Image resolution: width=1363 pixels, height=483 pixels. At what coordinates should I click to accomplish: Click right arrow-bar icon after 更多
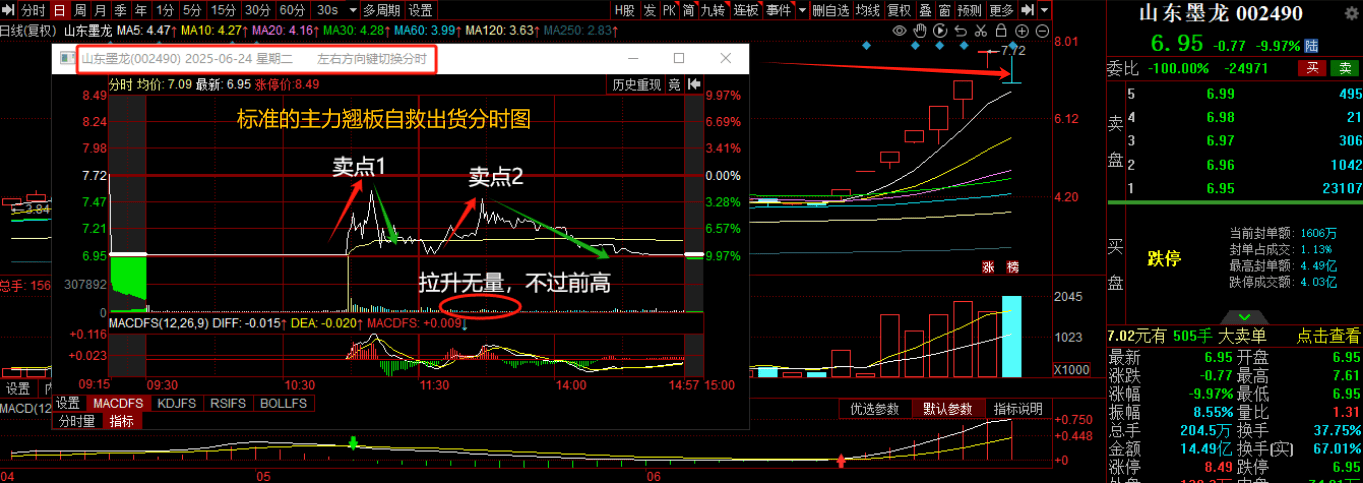coord(1027,10)
